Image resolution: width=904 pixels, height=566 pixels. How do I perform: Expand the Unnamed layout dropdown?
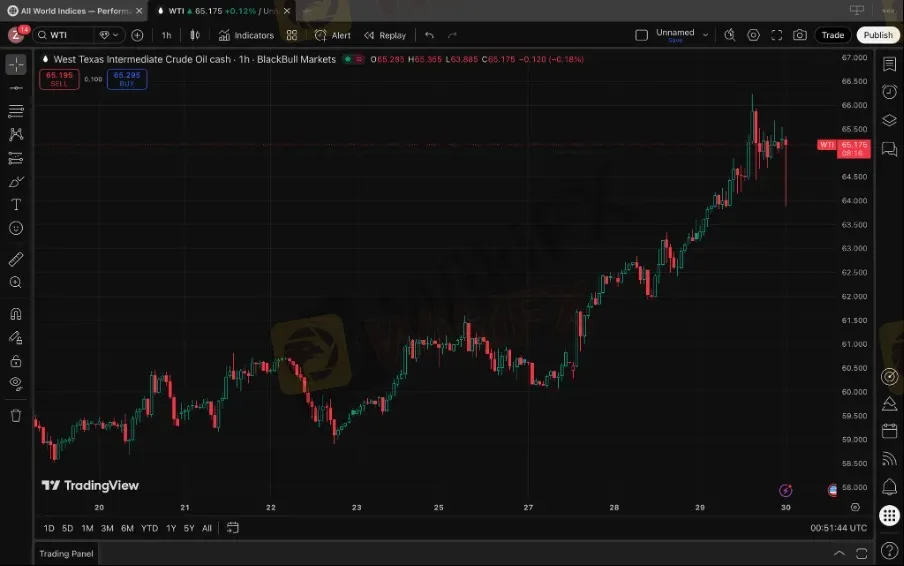(705, 34)
